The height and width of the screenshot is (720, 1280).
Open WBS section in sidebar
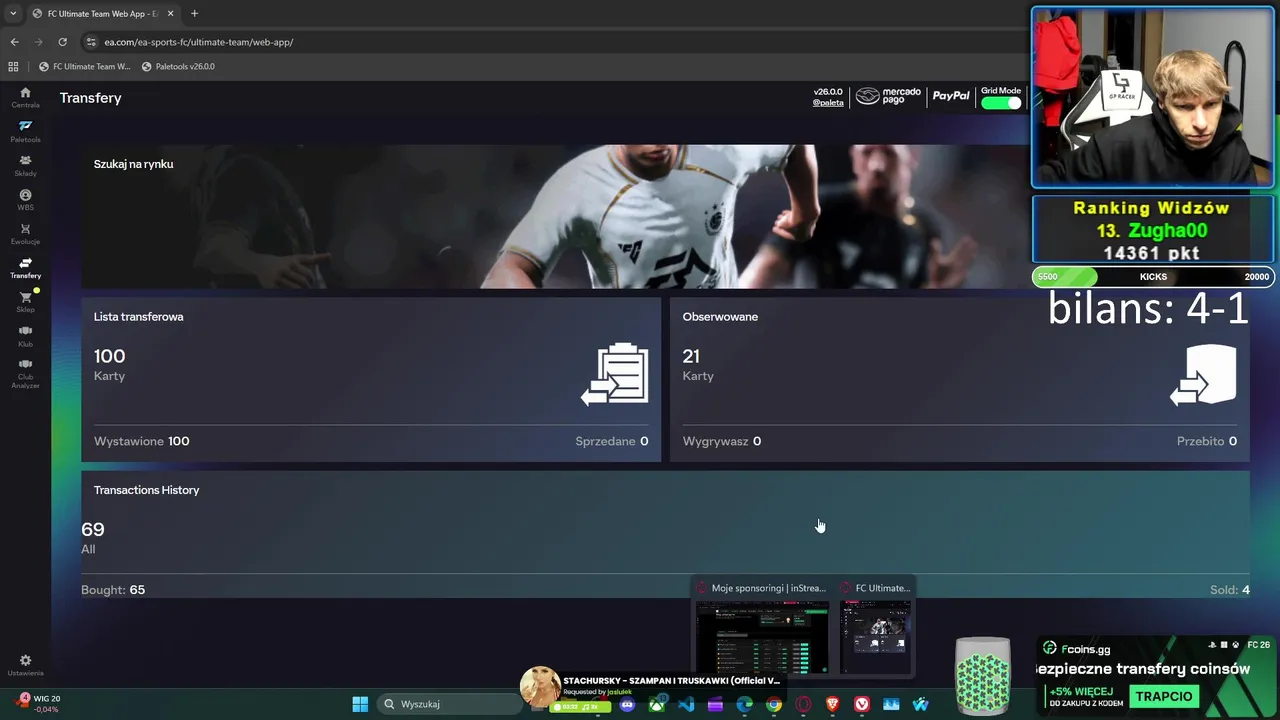click(25, 200)
